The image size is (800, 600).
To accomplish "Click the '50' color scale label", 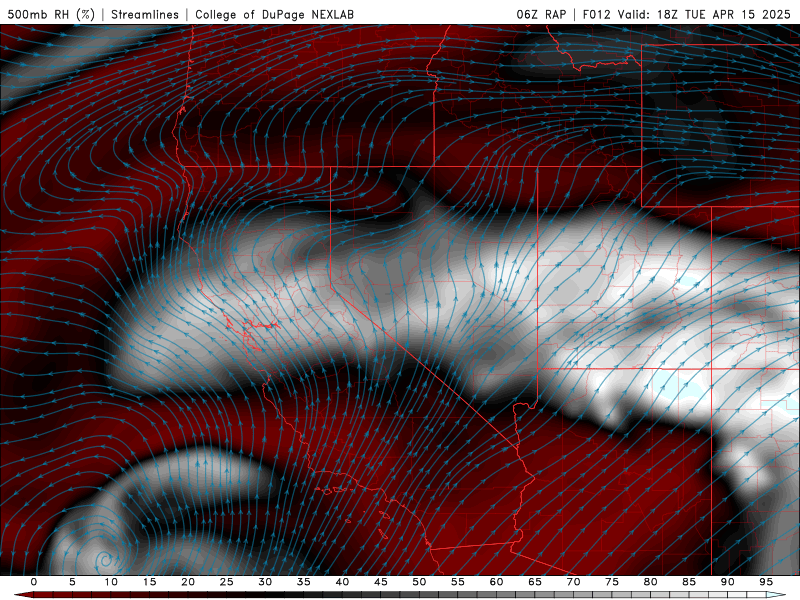I will [x=419, y=582].
